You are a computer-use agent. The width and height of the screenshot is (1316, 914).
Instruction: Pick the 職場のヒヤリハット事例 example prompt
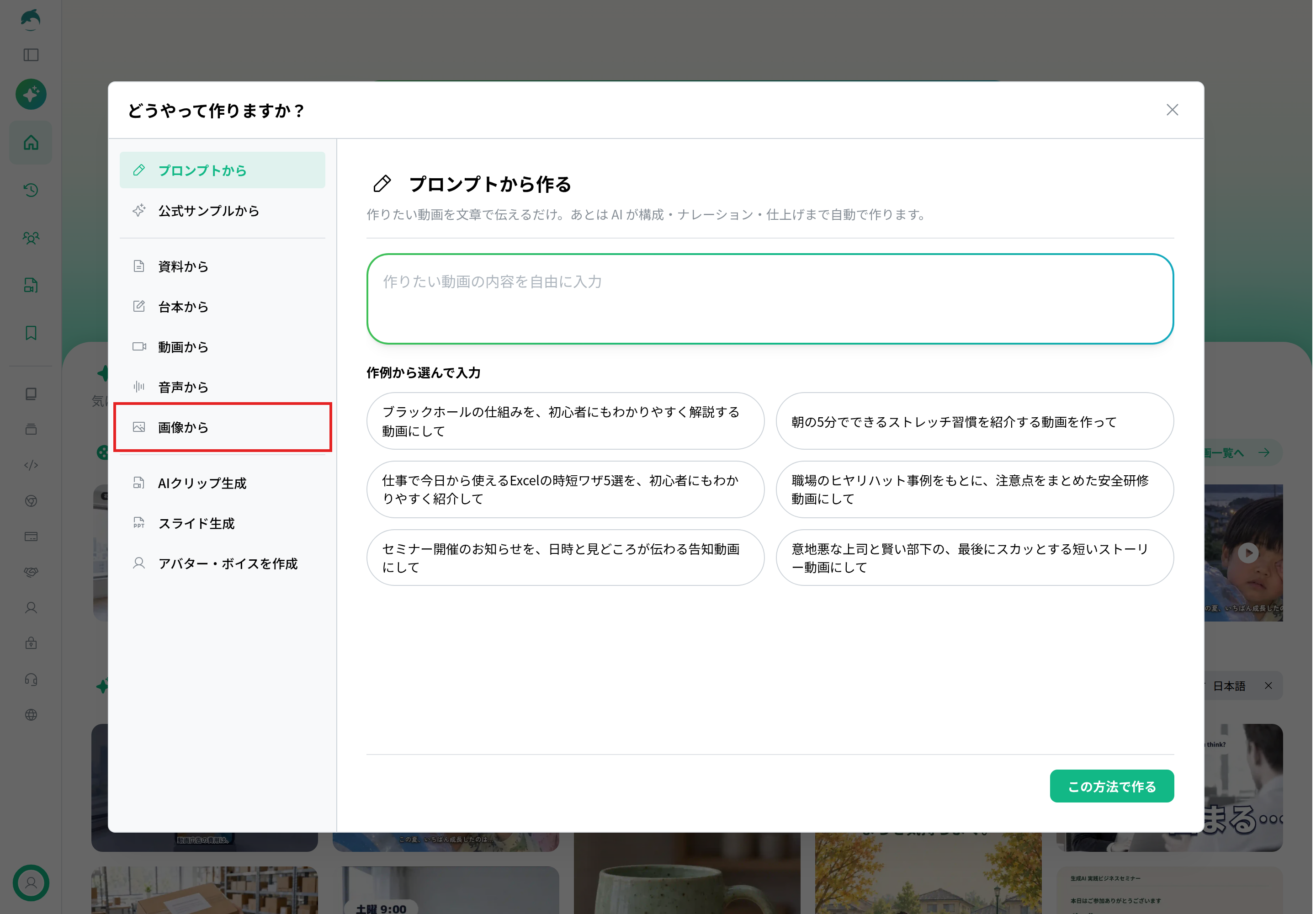(x=974, y=489)
